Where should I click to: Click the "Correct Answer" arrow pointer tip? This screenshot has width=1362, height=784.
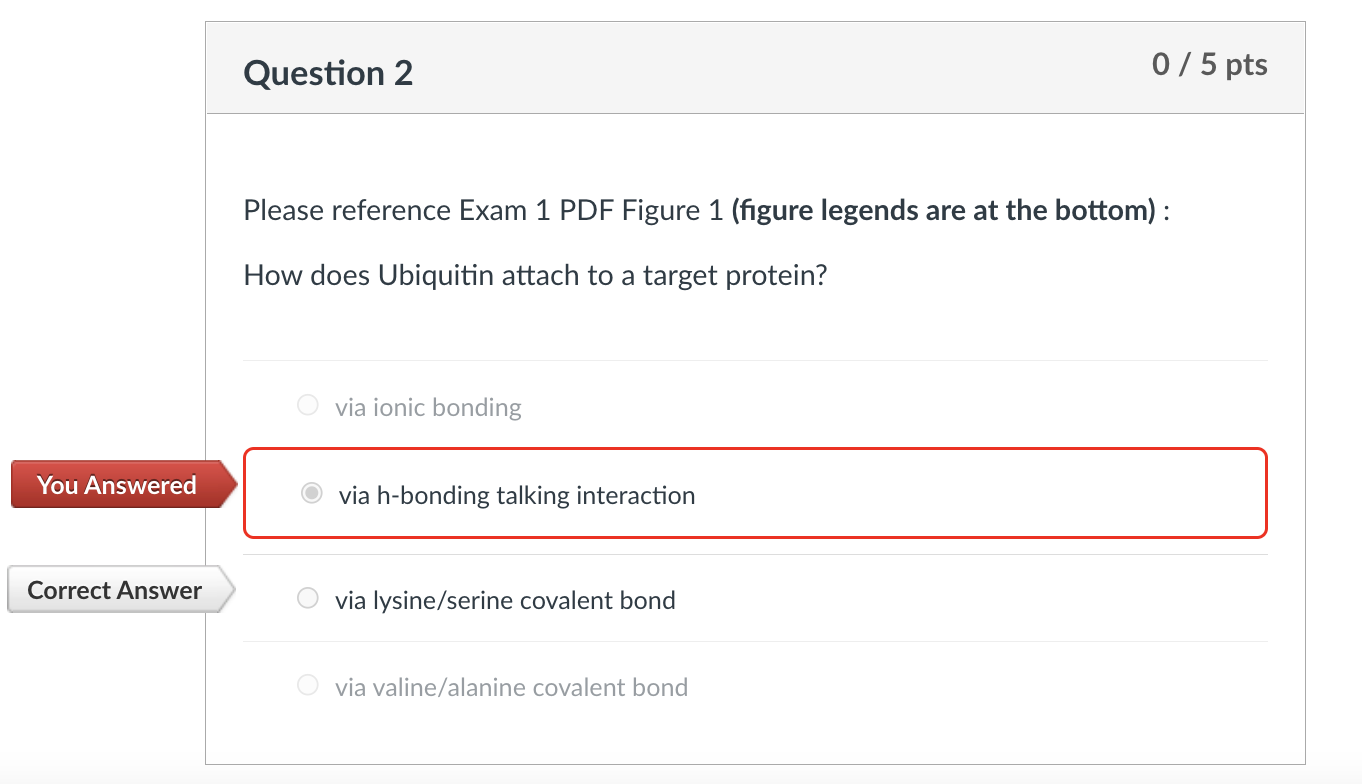pyautogui.click(x=231, y=589)
